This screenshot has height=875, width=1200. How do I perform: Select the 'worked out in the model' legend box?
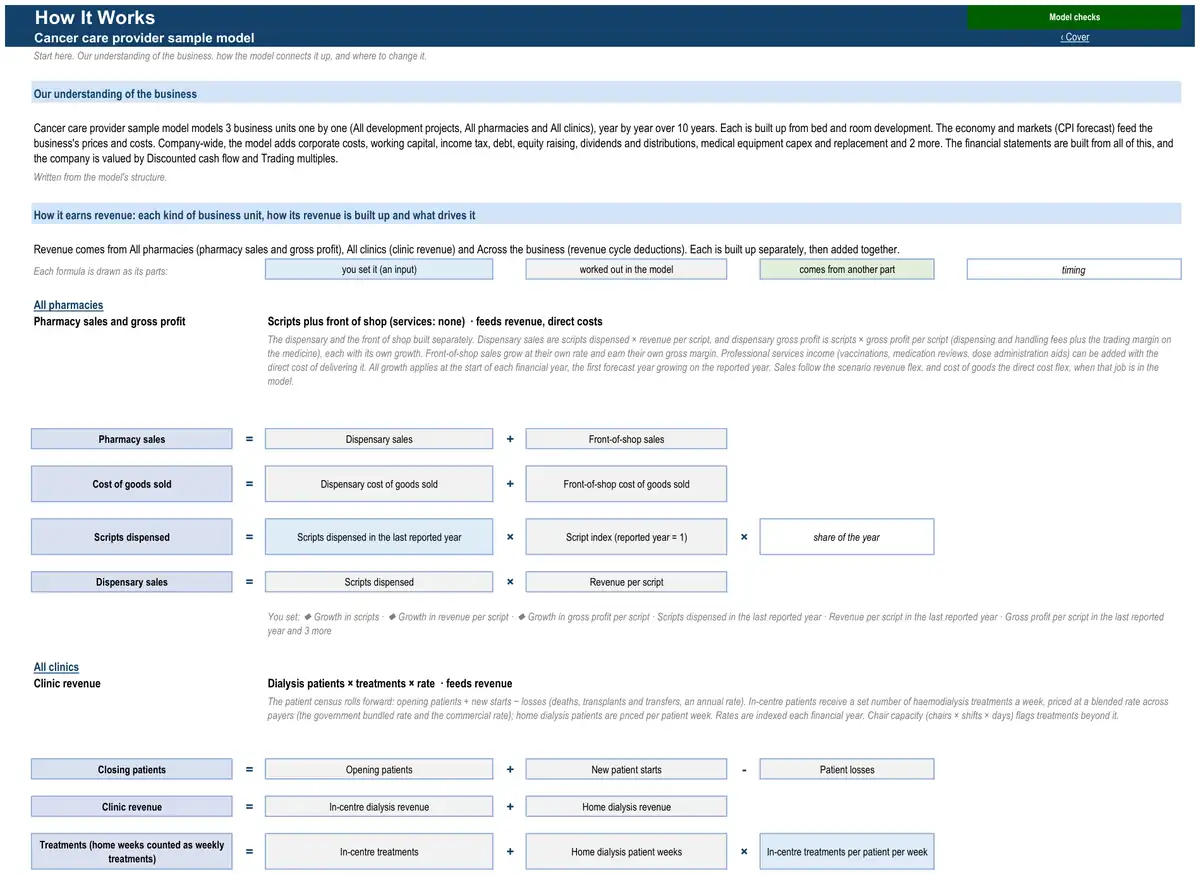coord(626,269)
